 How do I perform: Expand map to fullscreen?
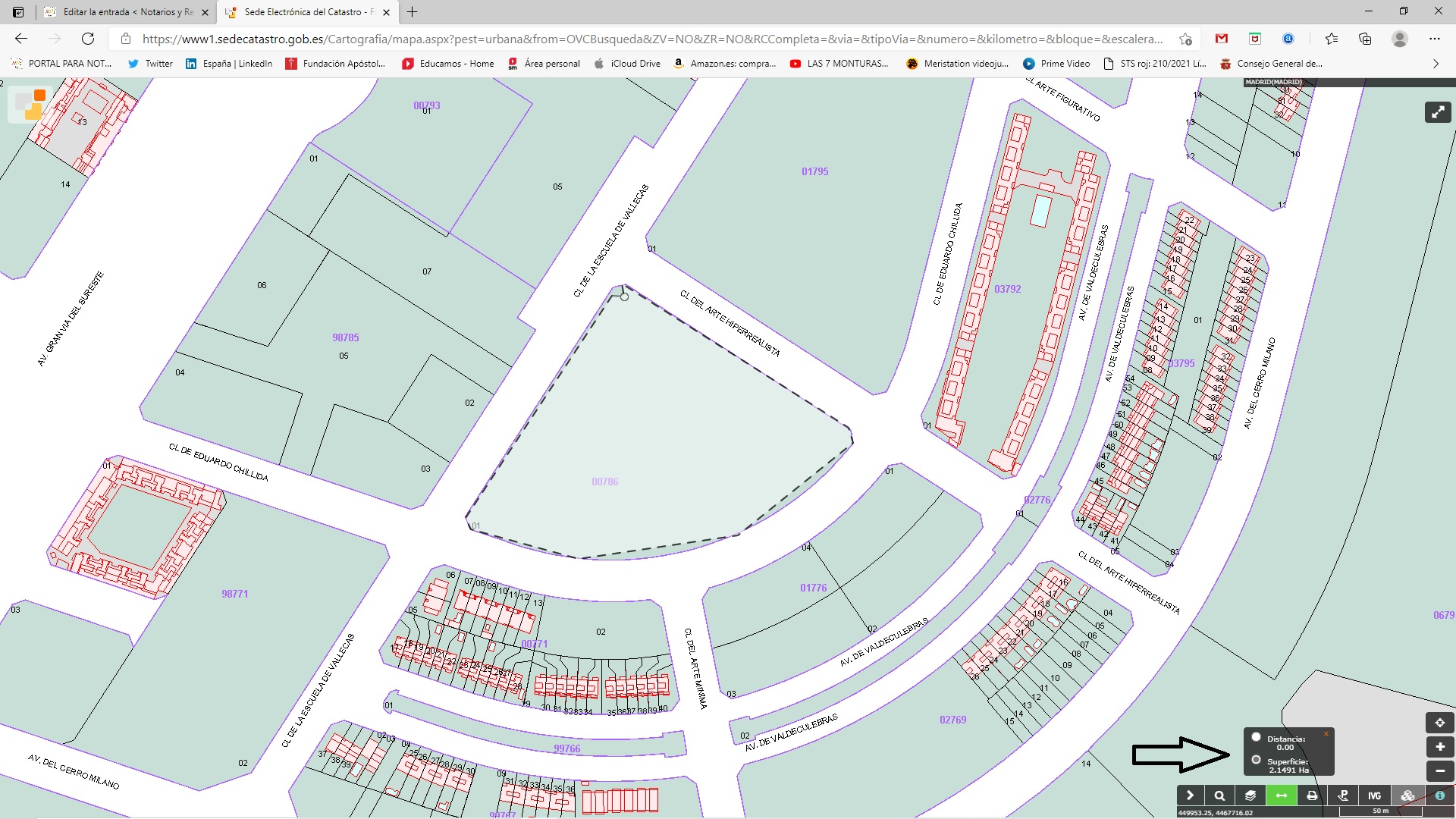coord(1438,112)
